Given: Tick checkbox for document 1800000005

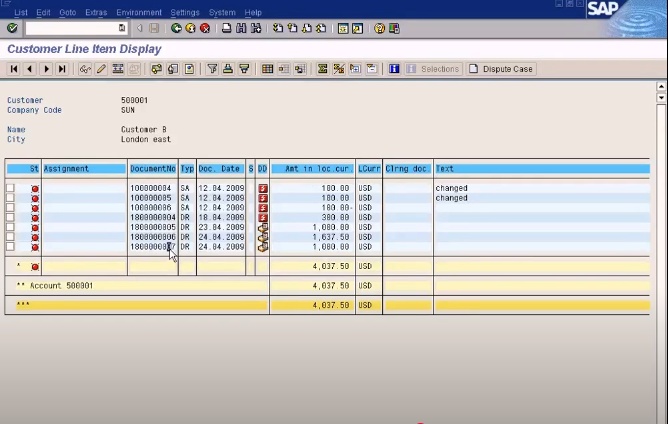Looking at the screenshot, I should 10,227.
